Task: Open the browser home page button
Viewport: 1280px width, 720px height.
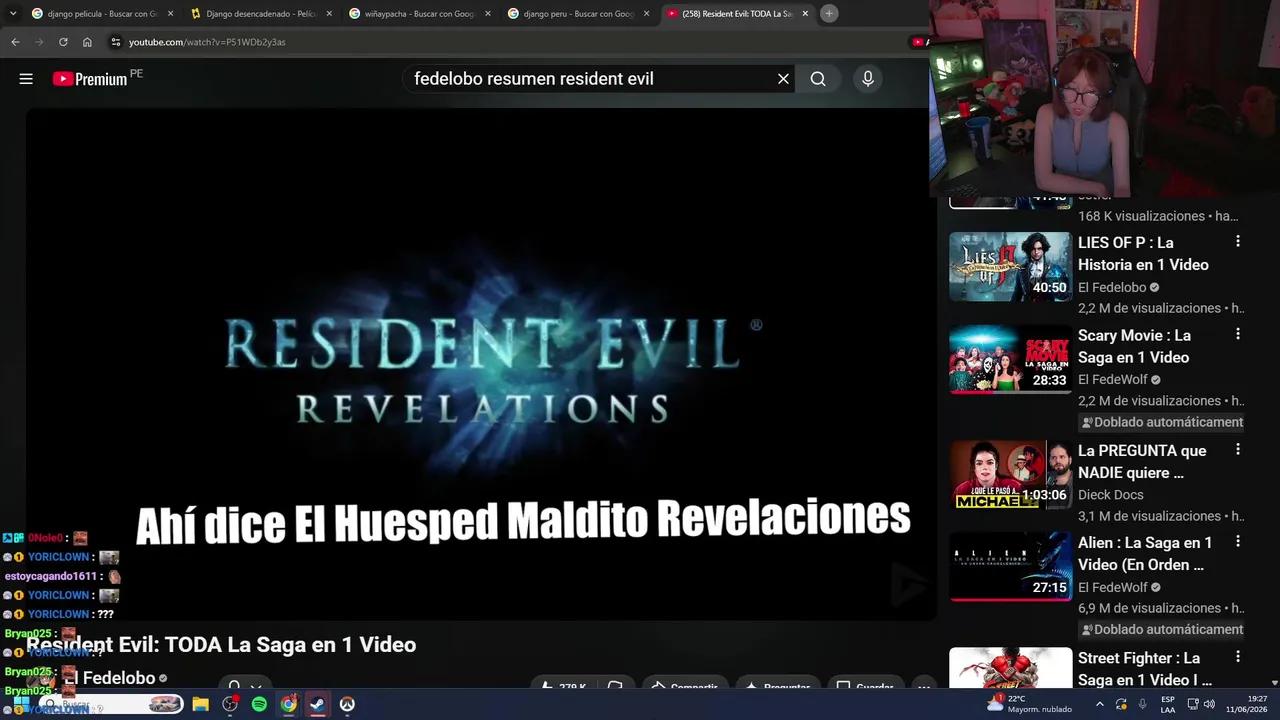Action: pyautogui.click(x=87, y=42)
